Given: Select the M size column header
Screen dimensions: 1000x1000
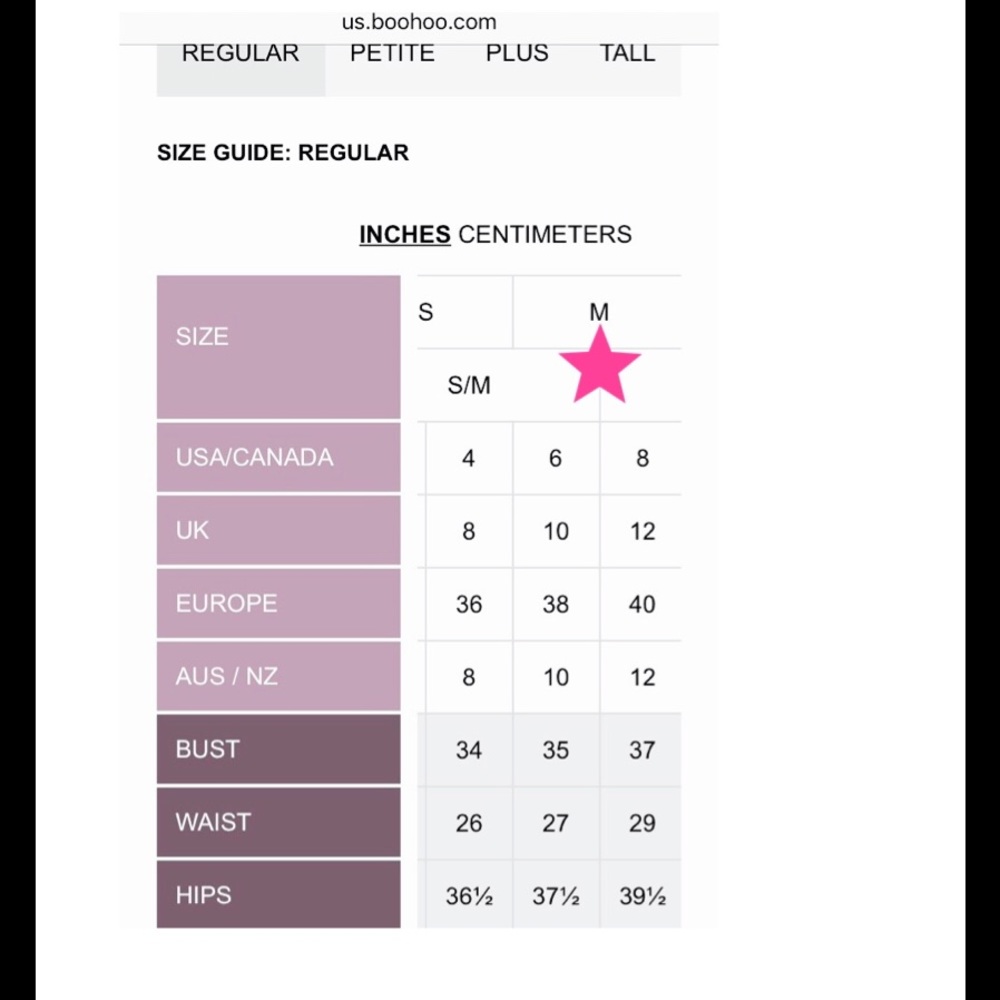Looking at the screenshot, I should pyautogui.click(x=598, y=312).
